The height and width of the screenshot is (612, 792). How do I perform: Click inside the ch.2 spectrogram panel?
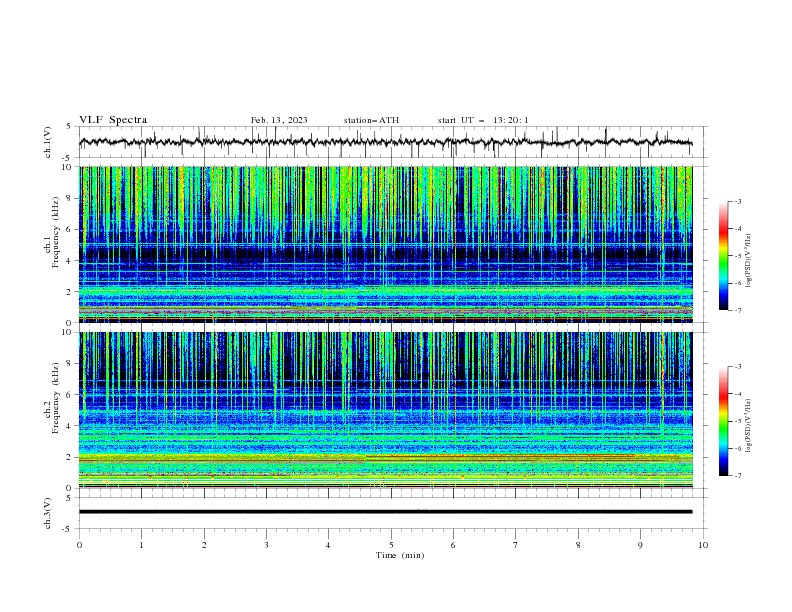click(385, 410)
